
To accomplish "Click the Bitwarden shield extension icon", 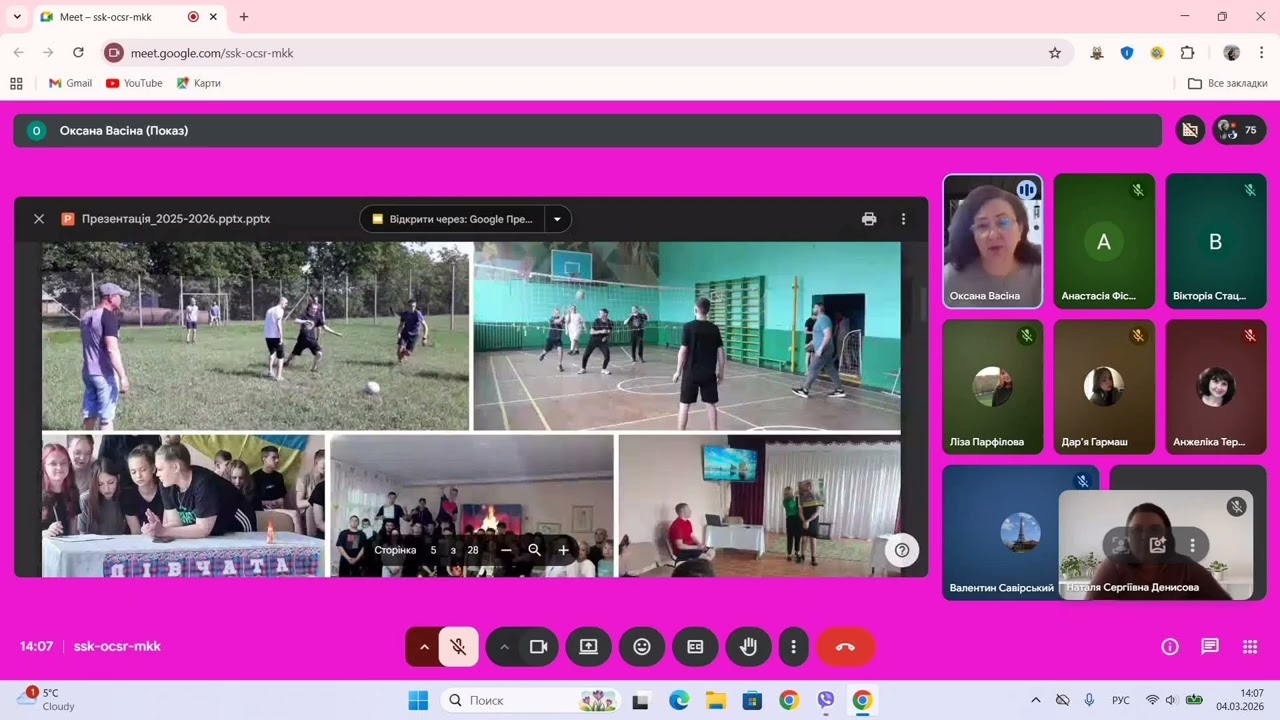I will [1127, 53].
